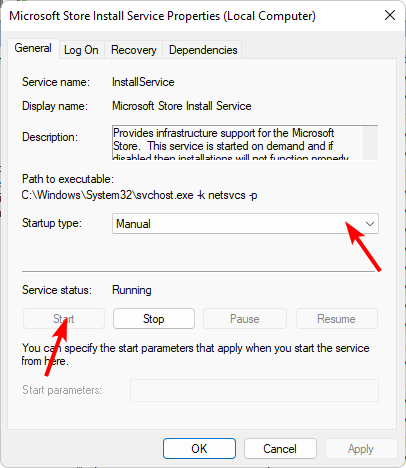
Task: Switch to the General tab
Action: pyautogui.click(x=33, y=49)
